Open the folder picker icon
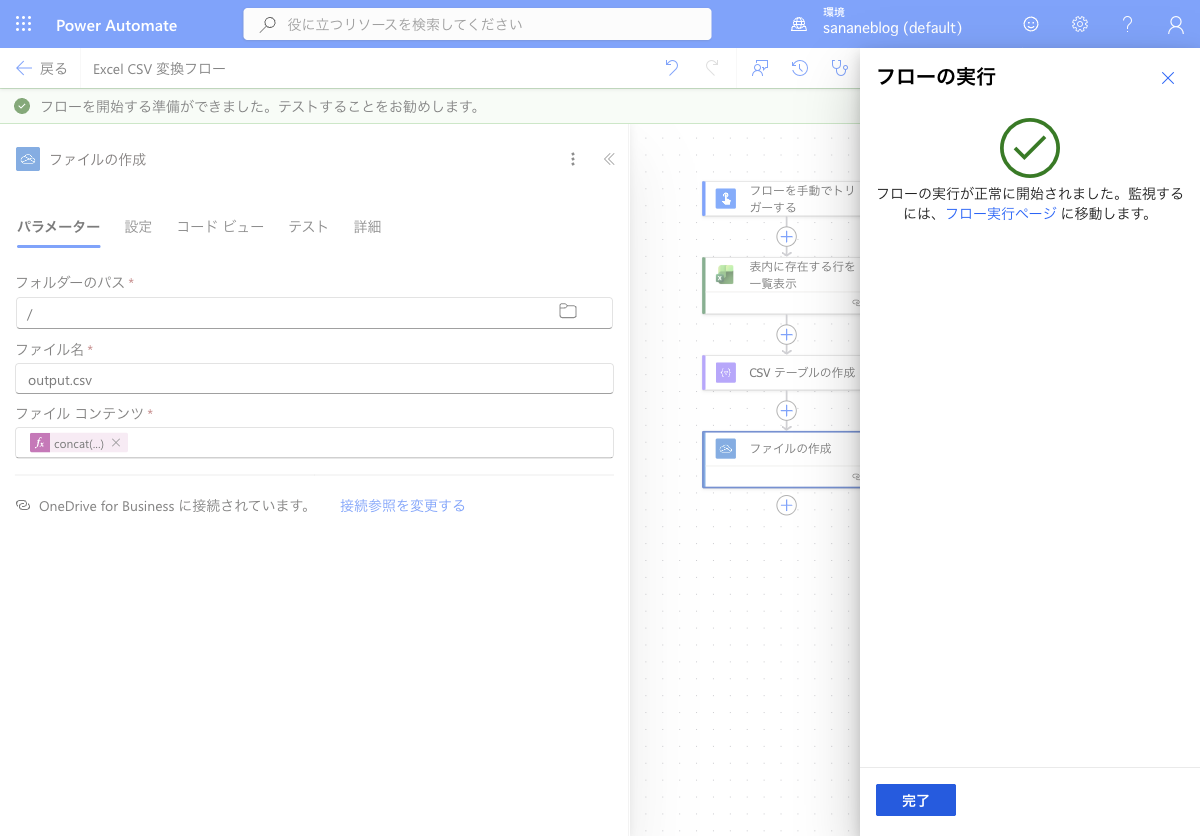Screen dimensions: 1200x836 [568, 312]
